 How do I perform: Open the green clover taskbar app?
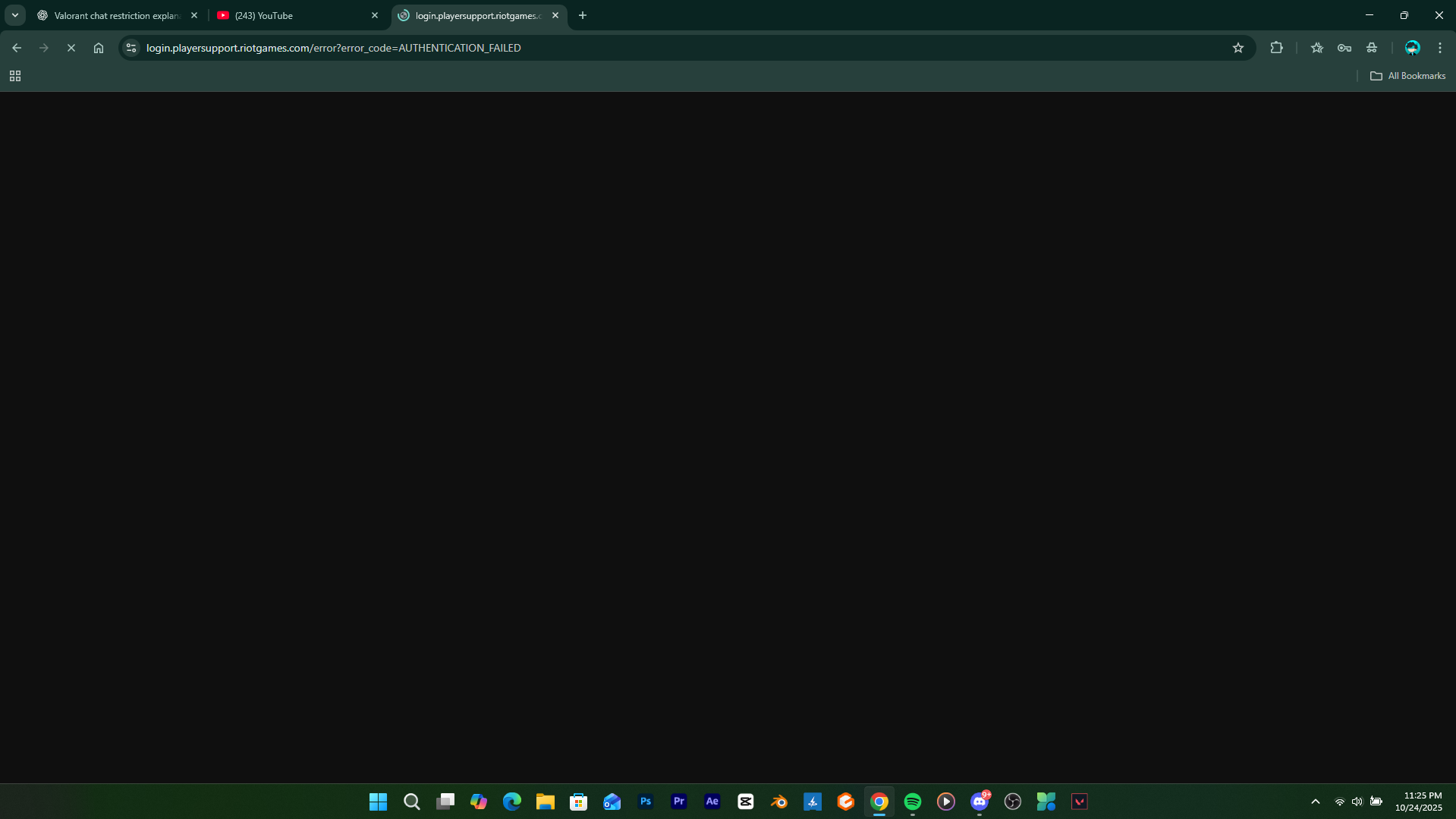[1046, 802]
